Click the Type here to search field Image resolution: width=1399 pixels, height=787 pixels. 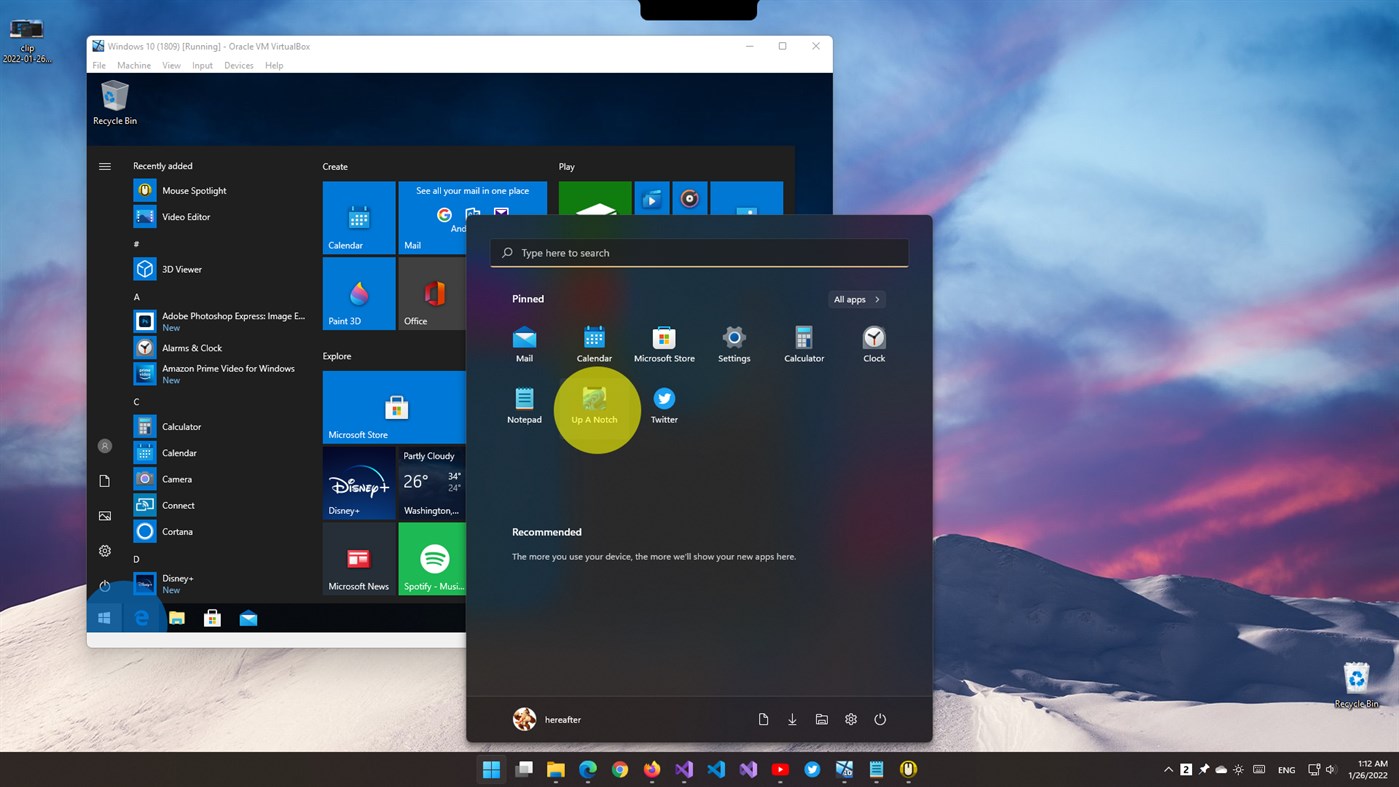coord(698,252)
